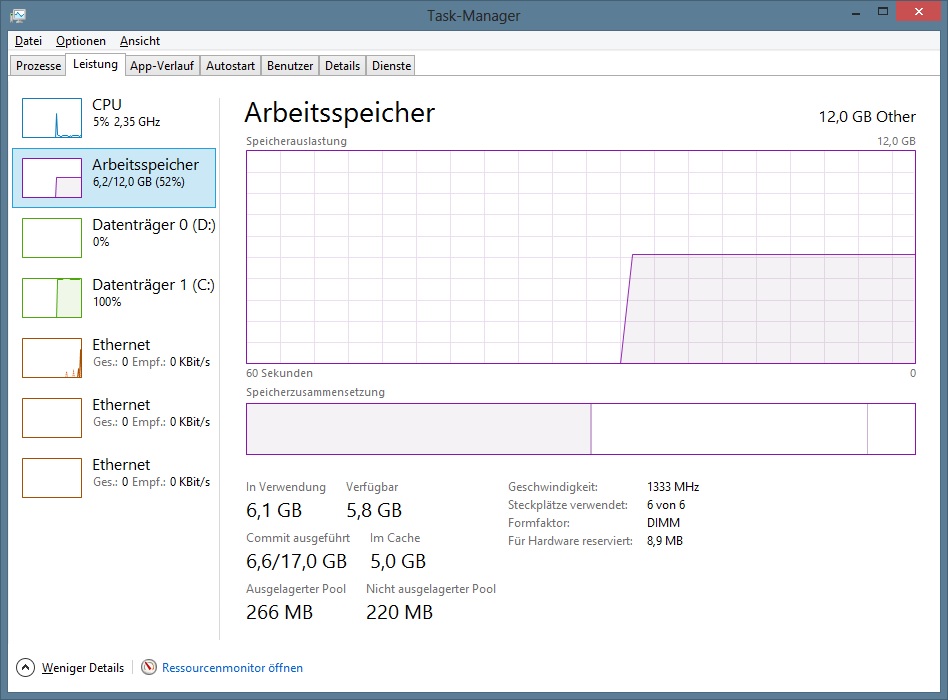
Task: Open the Ansicht menu
Action: 140,41
